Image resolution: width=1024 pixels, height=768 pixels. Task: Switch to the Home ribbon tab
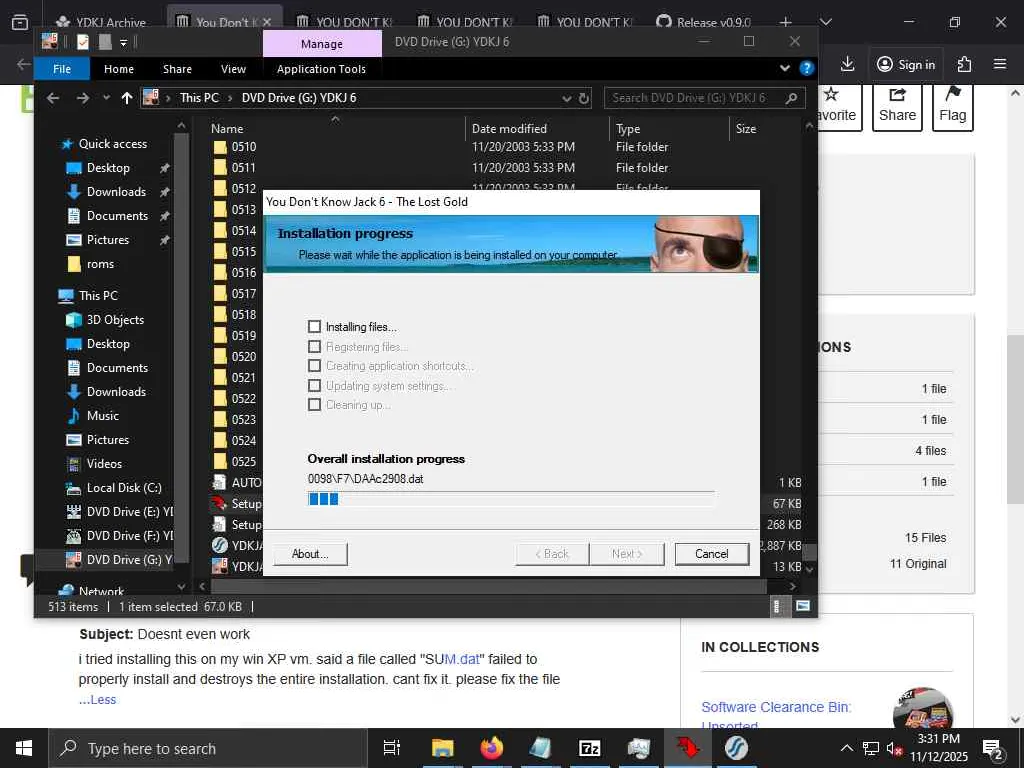coord(119,69)
